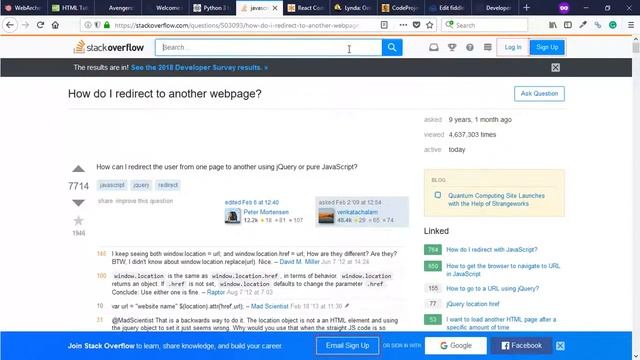Image resolution: width=640 pixels, height=360 pixels.
Task: Switch to the CodeProject tab
Action: coord(400,8)
